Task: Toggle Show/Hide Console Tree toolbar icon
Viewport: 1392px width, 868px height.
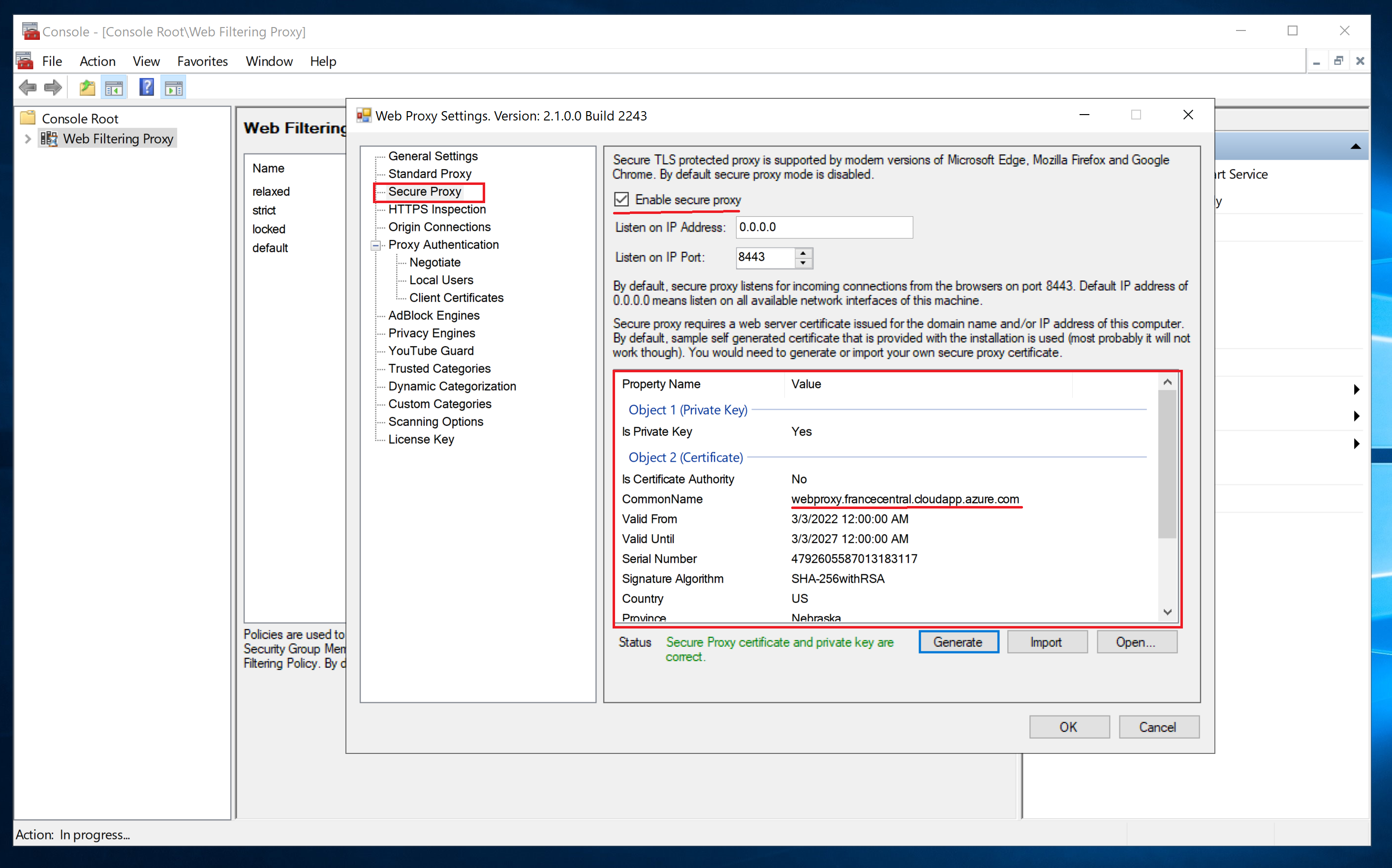Action: pyautogui.click(x=114, y=88)
